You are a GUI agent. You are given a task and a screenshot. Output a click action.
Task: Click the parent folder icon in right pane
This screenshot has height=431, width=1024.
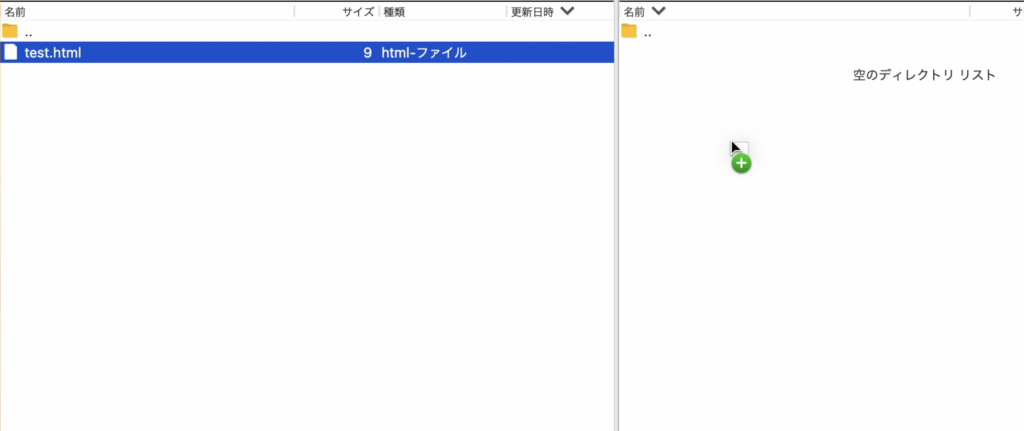click(x=629, y=31)
